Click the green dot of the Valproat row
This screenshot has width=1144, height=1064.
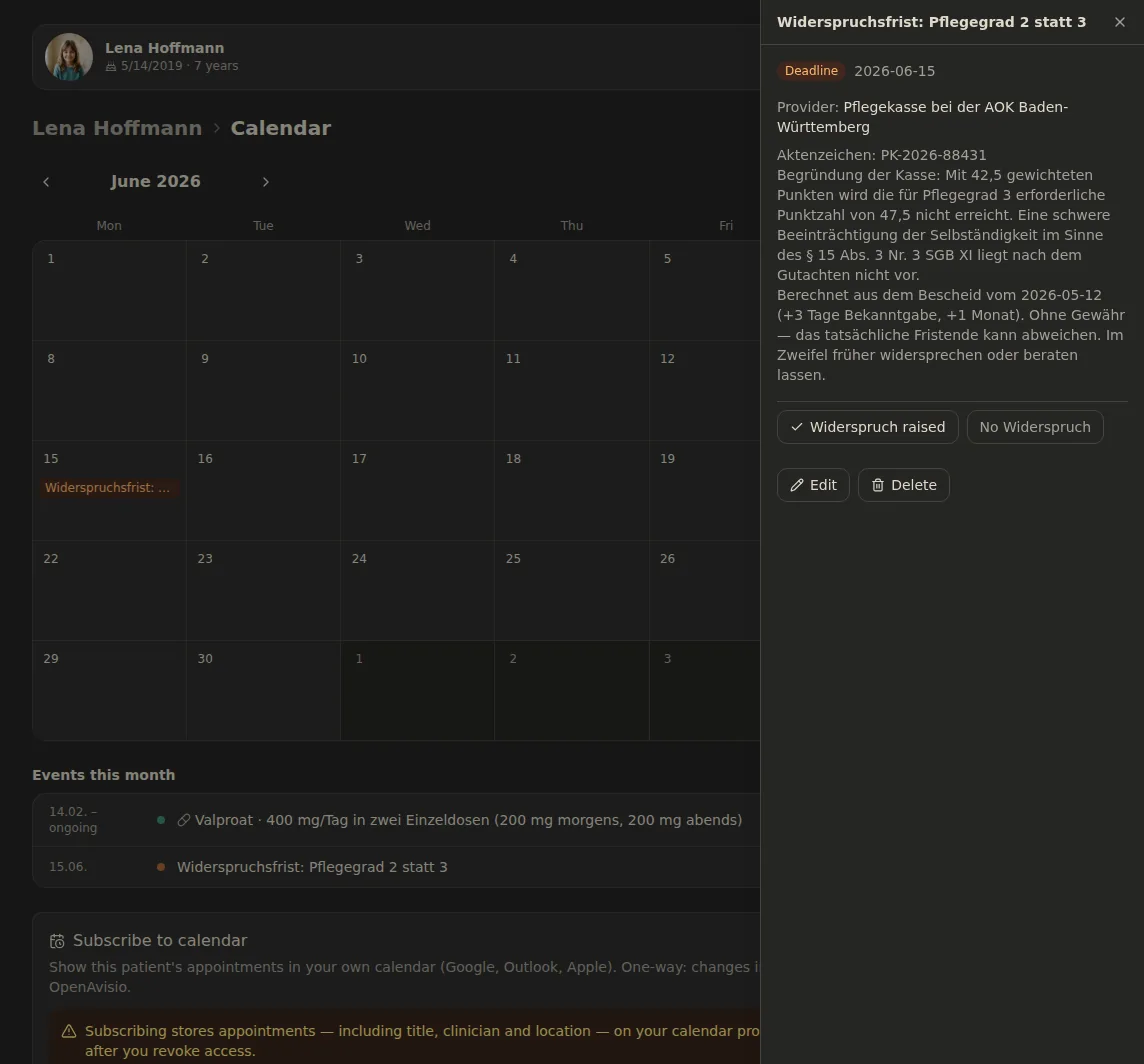(161, 820)
